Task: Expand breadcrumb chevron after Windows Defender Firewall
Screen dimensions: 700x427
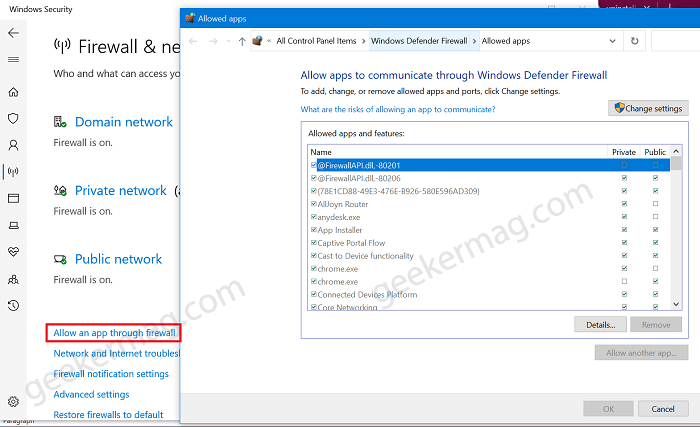Action: click(475, 41)
